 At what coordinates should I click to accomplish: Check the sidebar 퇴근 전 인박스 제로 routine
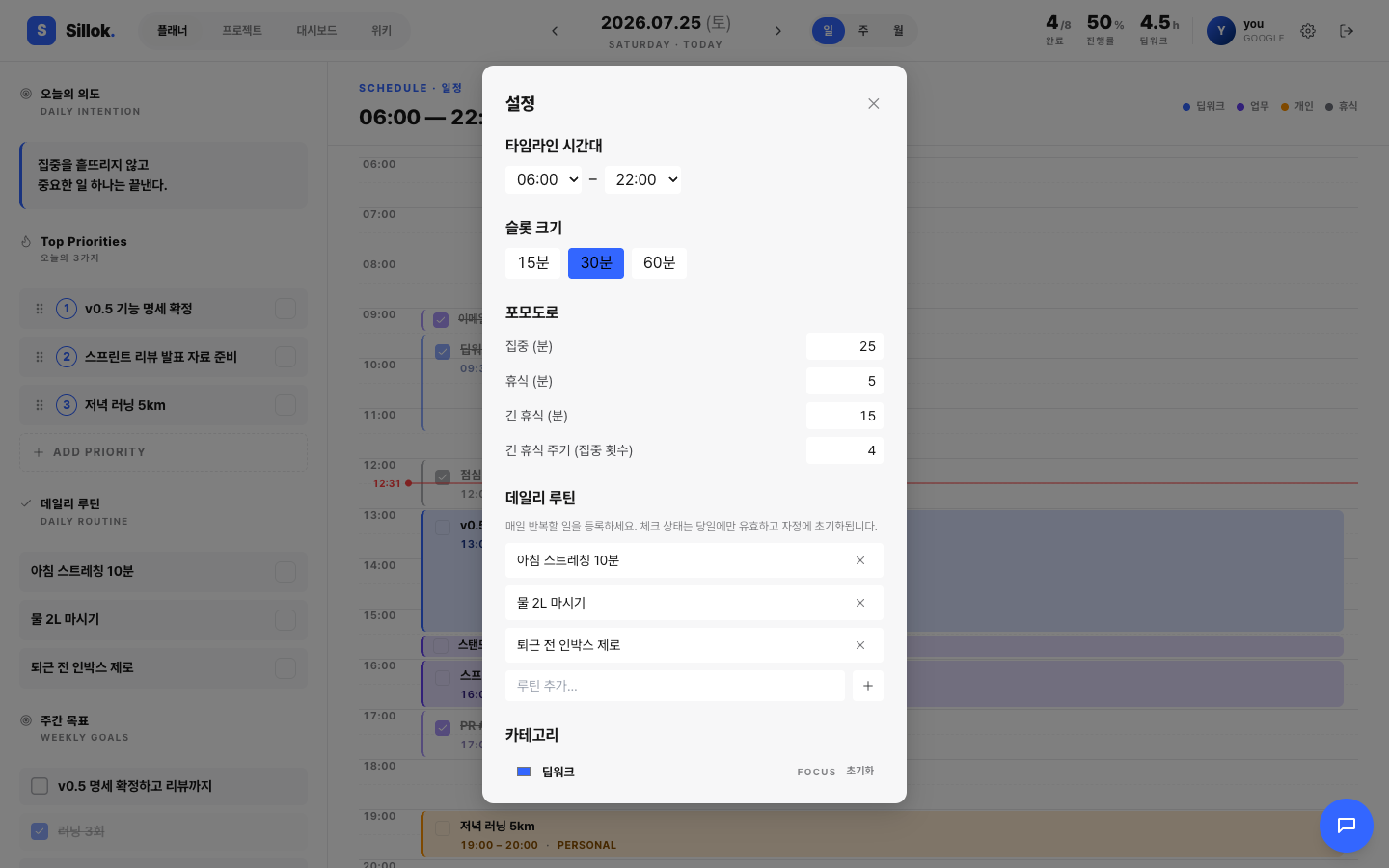286,667
